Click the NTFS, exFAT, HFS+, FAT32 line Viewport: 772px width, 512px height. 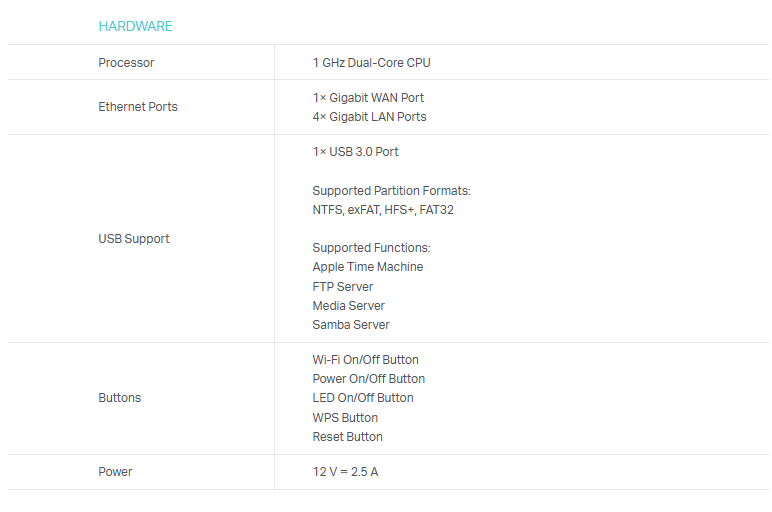pos(376,210)
